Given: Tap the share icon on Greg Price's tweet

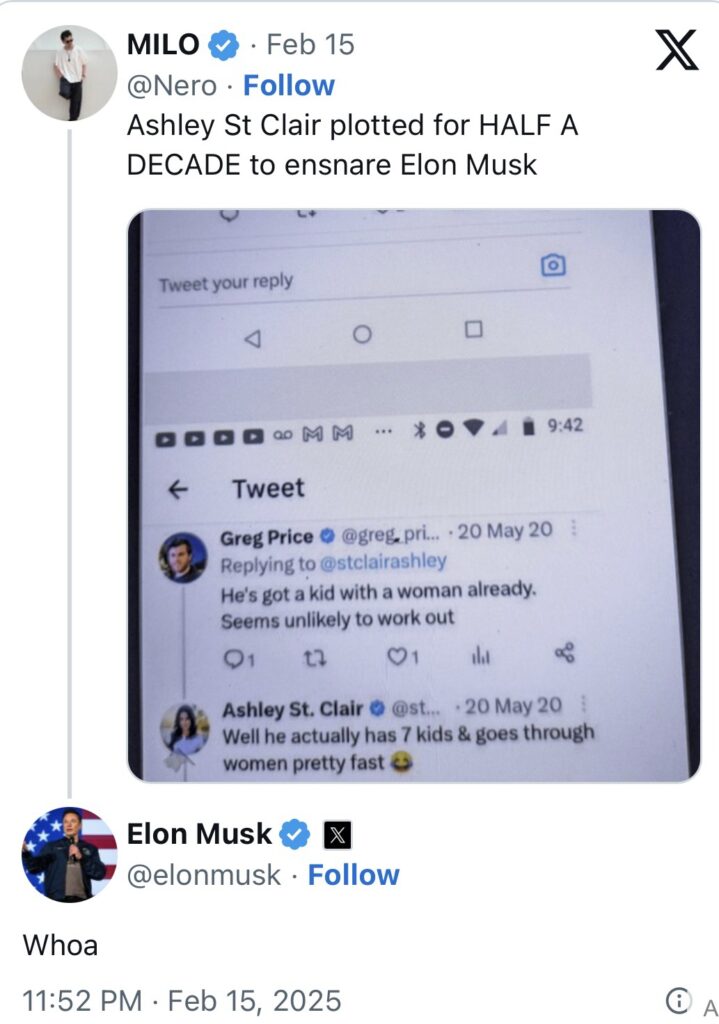Looking at the screenshot, I should [x=564, y=654].
